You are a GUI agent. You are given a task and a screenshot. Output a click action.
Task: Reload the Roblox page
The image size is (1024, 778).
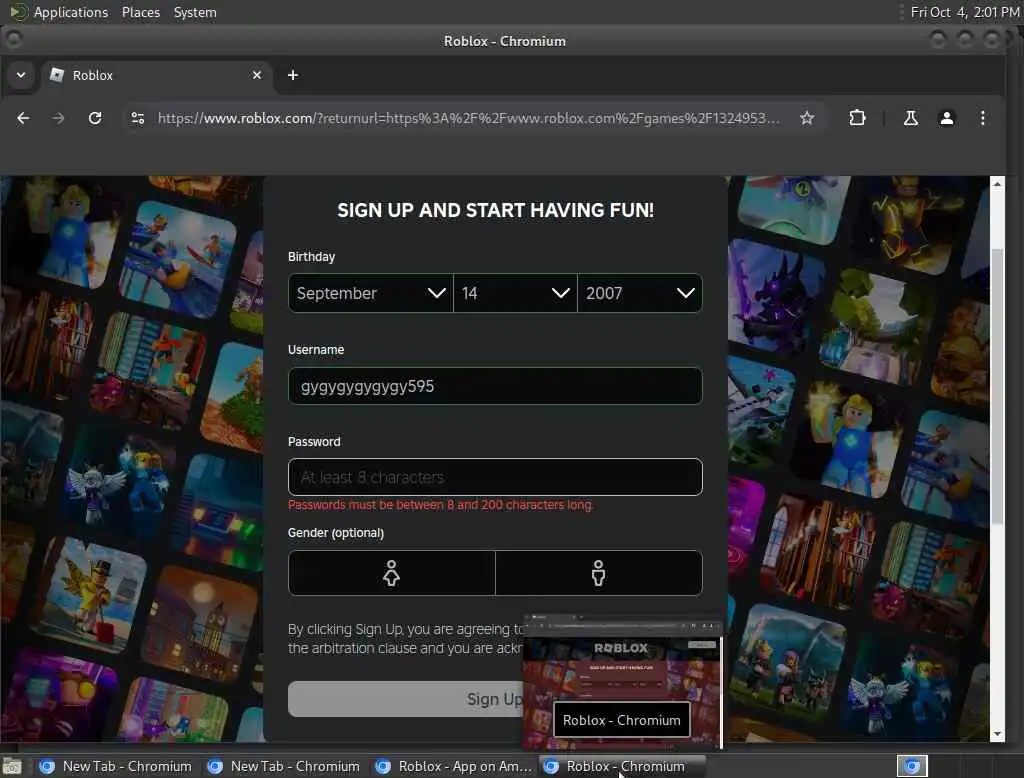[x=95, y=118]
